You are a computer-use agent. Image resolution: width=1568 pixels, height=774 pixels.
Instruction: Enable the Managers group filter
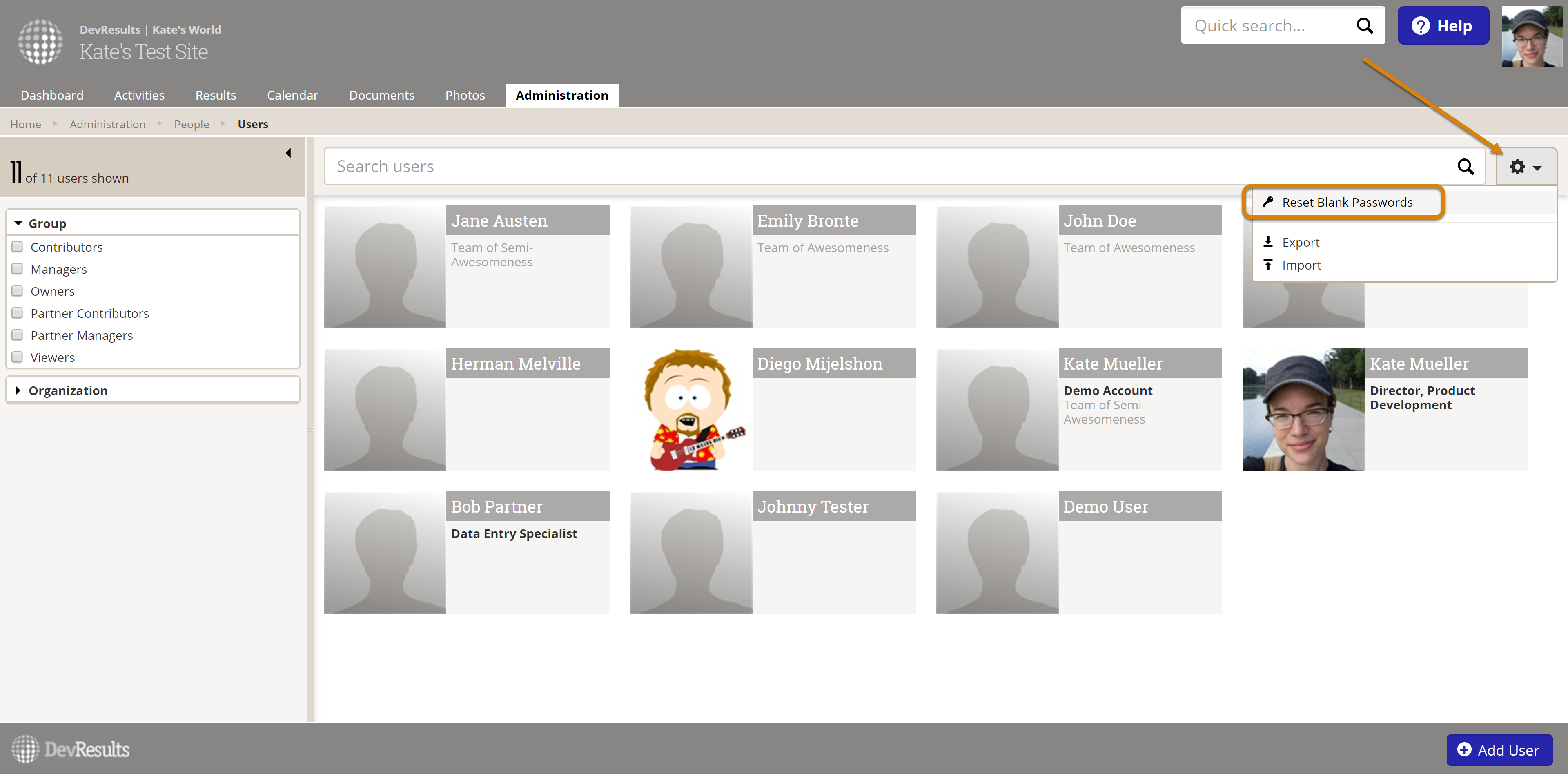(18, 269)
